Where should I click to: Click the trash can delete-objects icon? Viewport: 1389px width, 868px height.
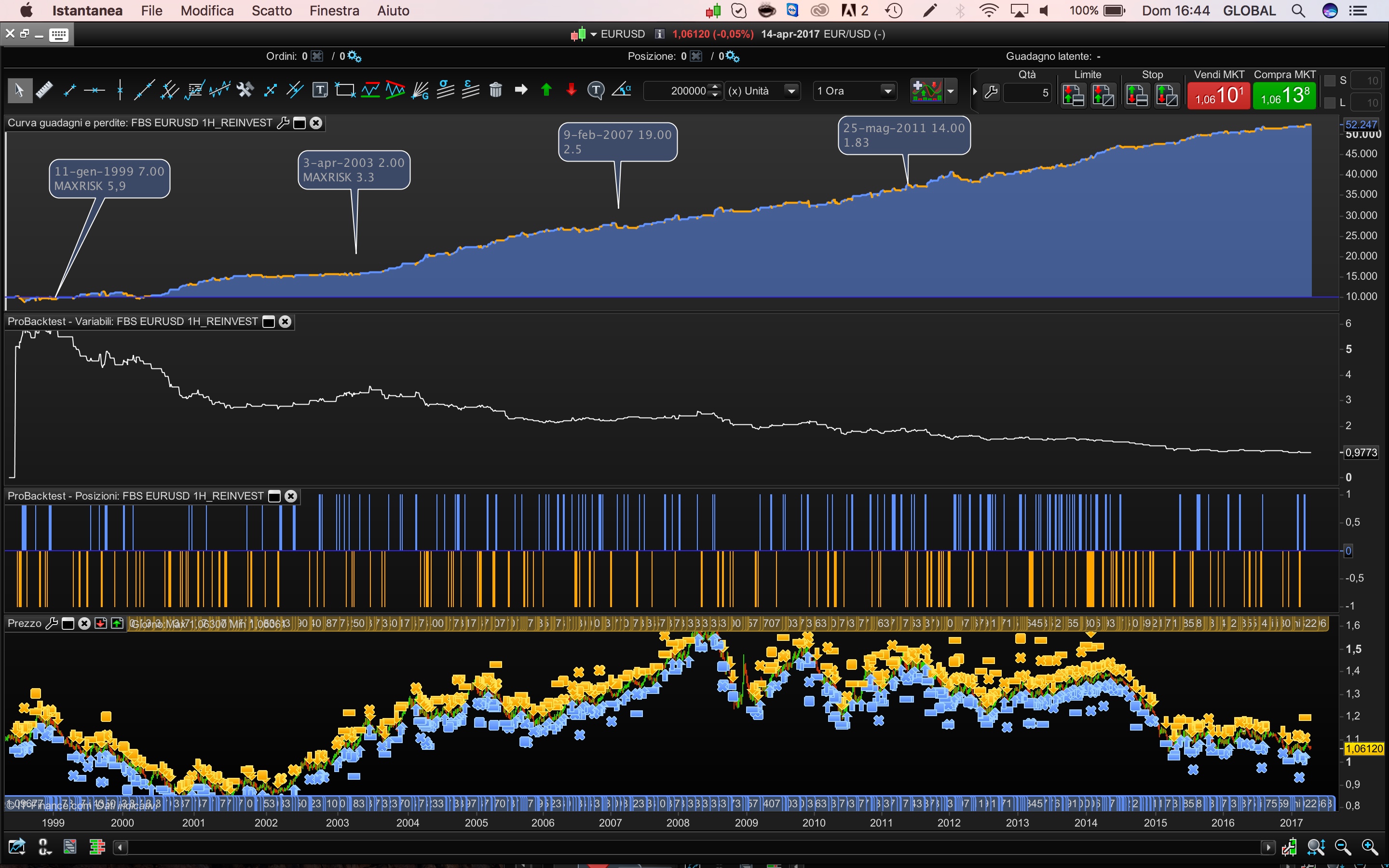(x=495, y=90)
